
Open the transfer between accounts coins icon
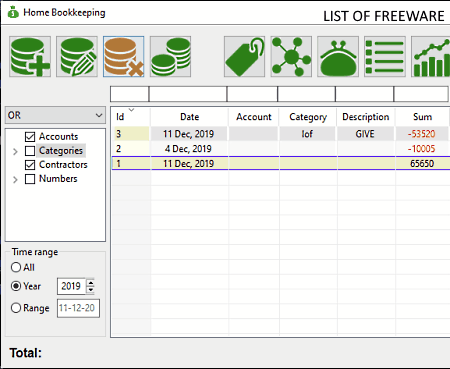(x=170, y=57)
